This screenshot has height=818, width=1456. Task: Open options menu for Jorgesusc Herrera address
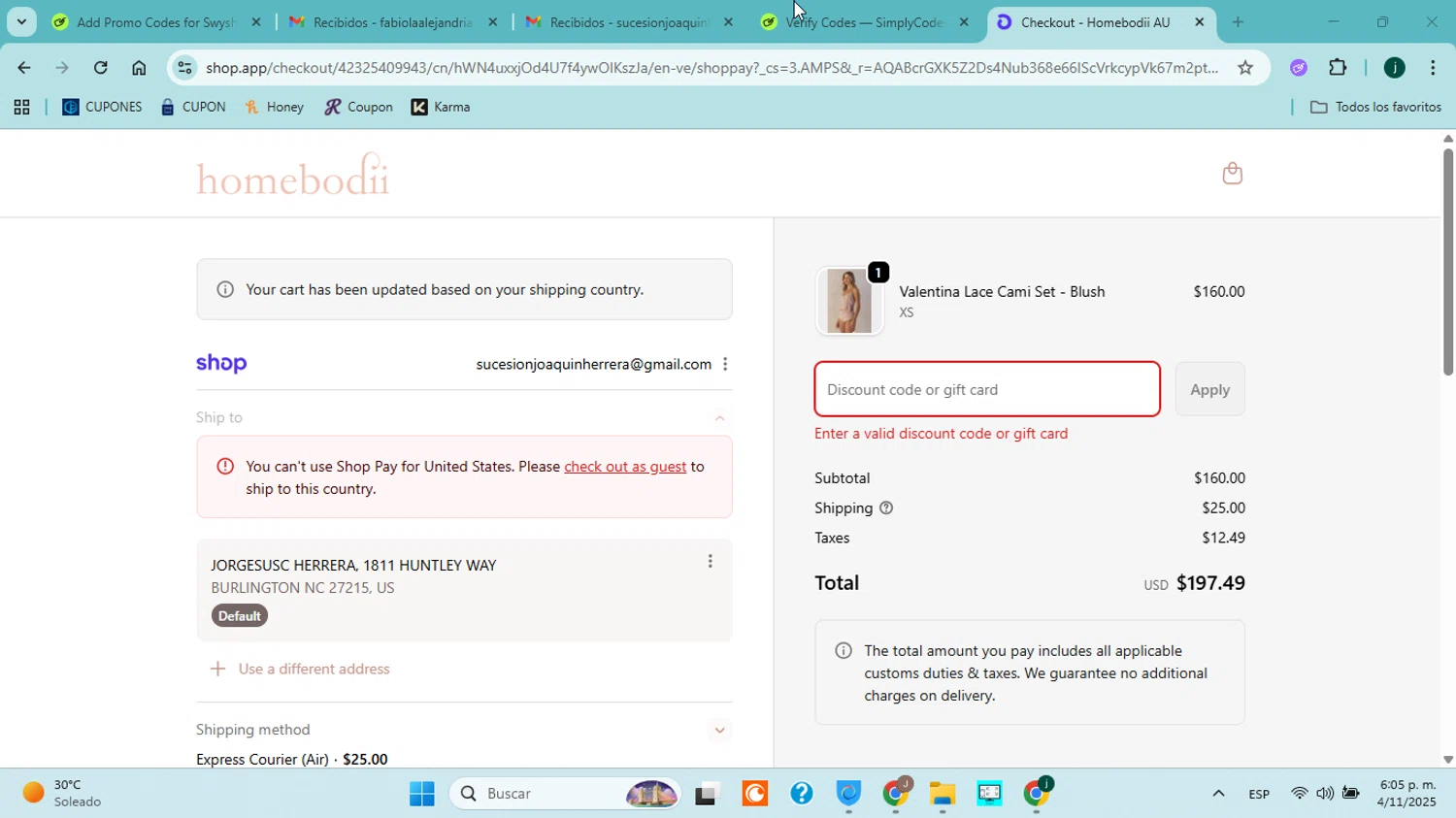[710, 561]
